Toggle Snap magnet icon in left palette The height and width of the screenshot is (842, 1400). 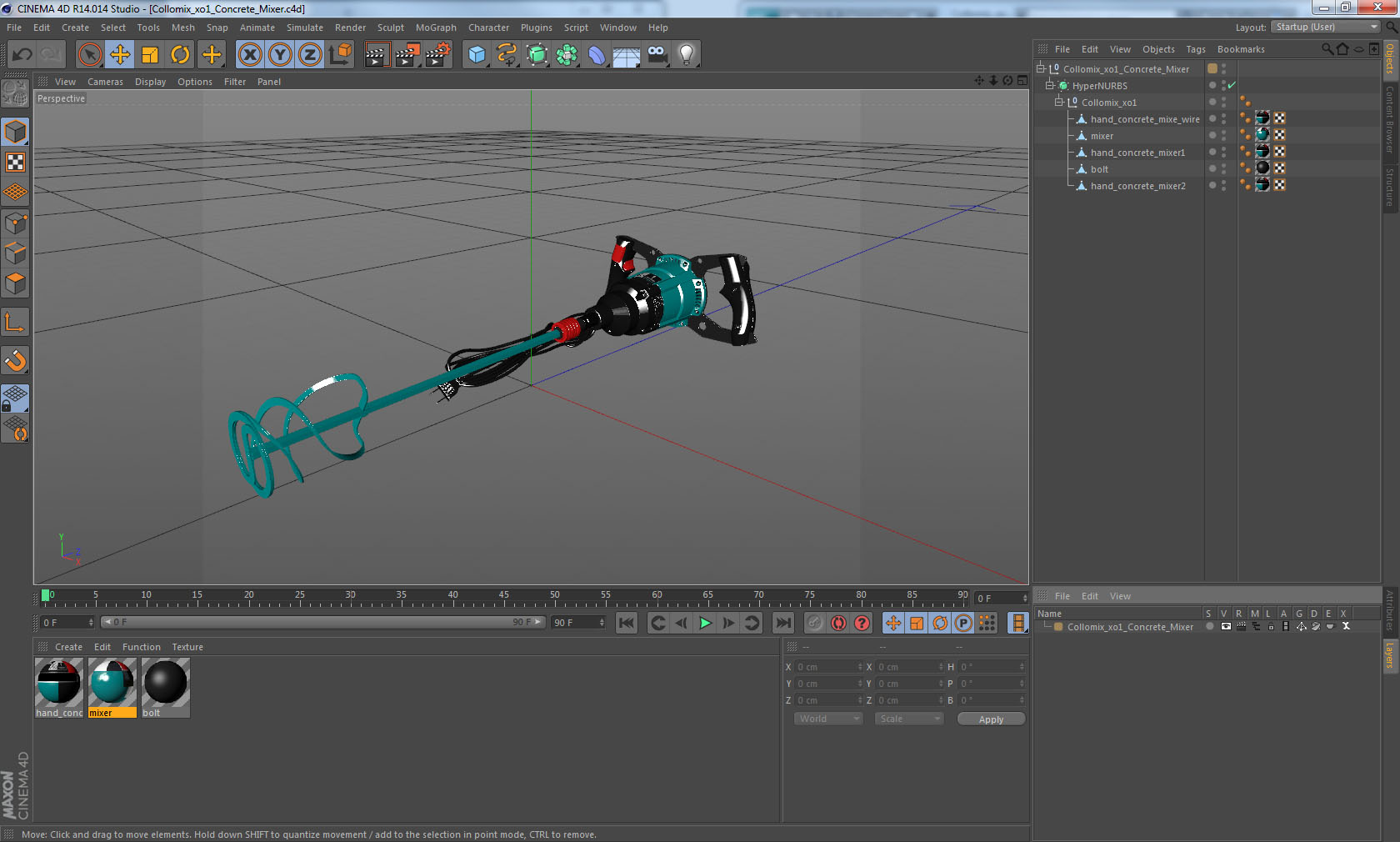click(16, 360)
